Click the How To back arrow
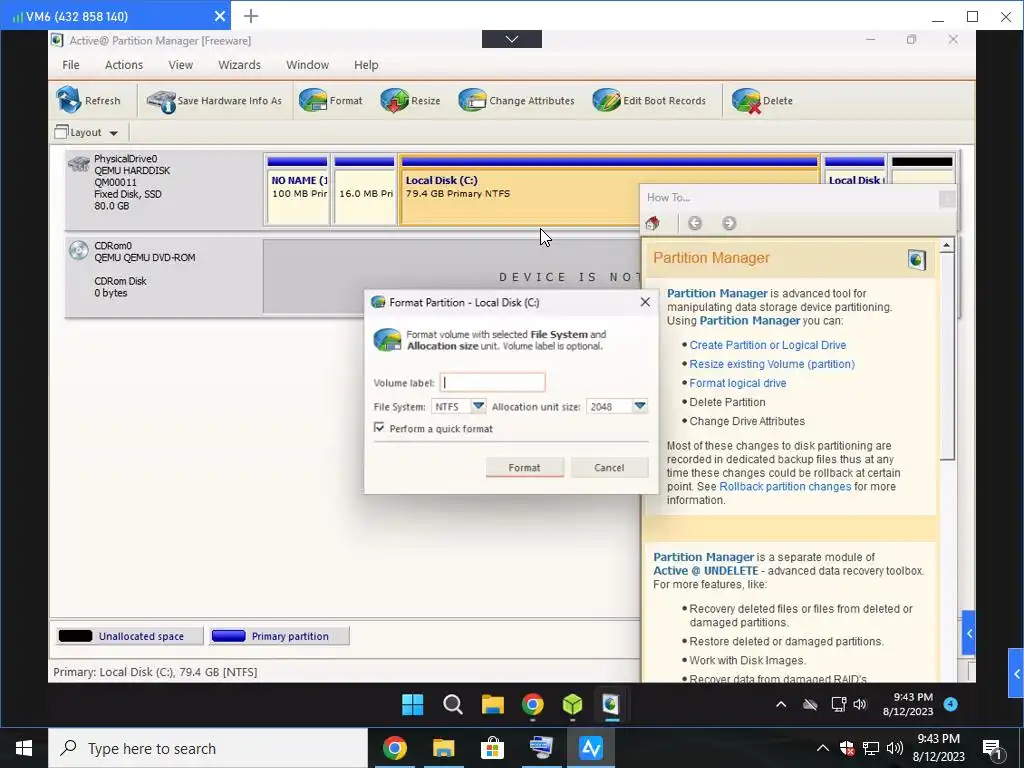 click(x=695, y=223)
